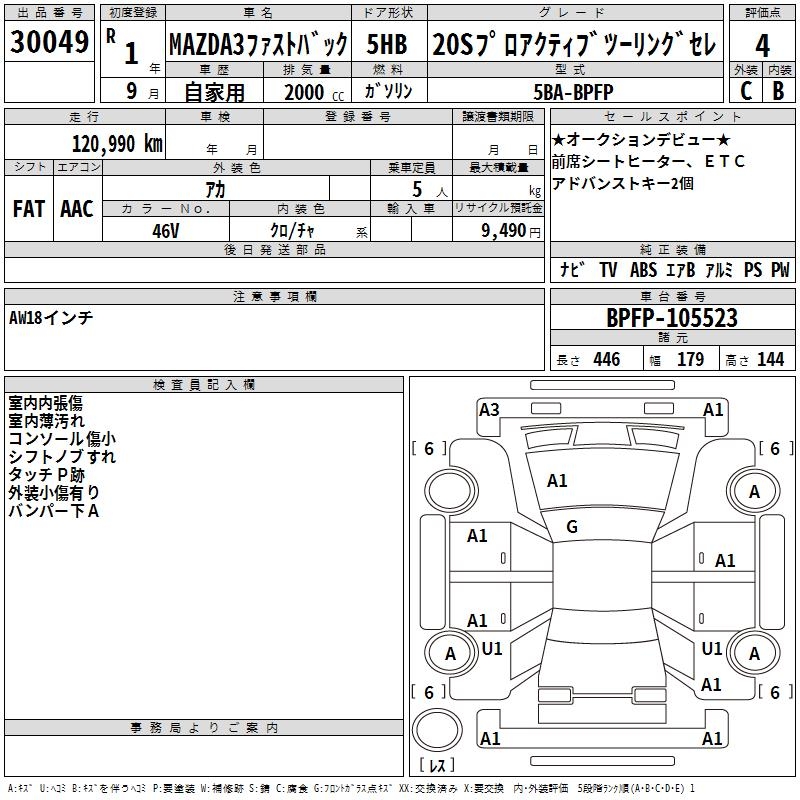This screenshot has height=800, width=800.
Task: Click overall grade score 4
Action: tap(762, 46)
